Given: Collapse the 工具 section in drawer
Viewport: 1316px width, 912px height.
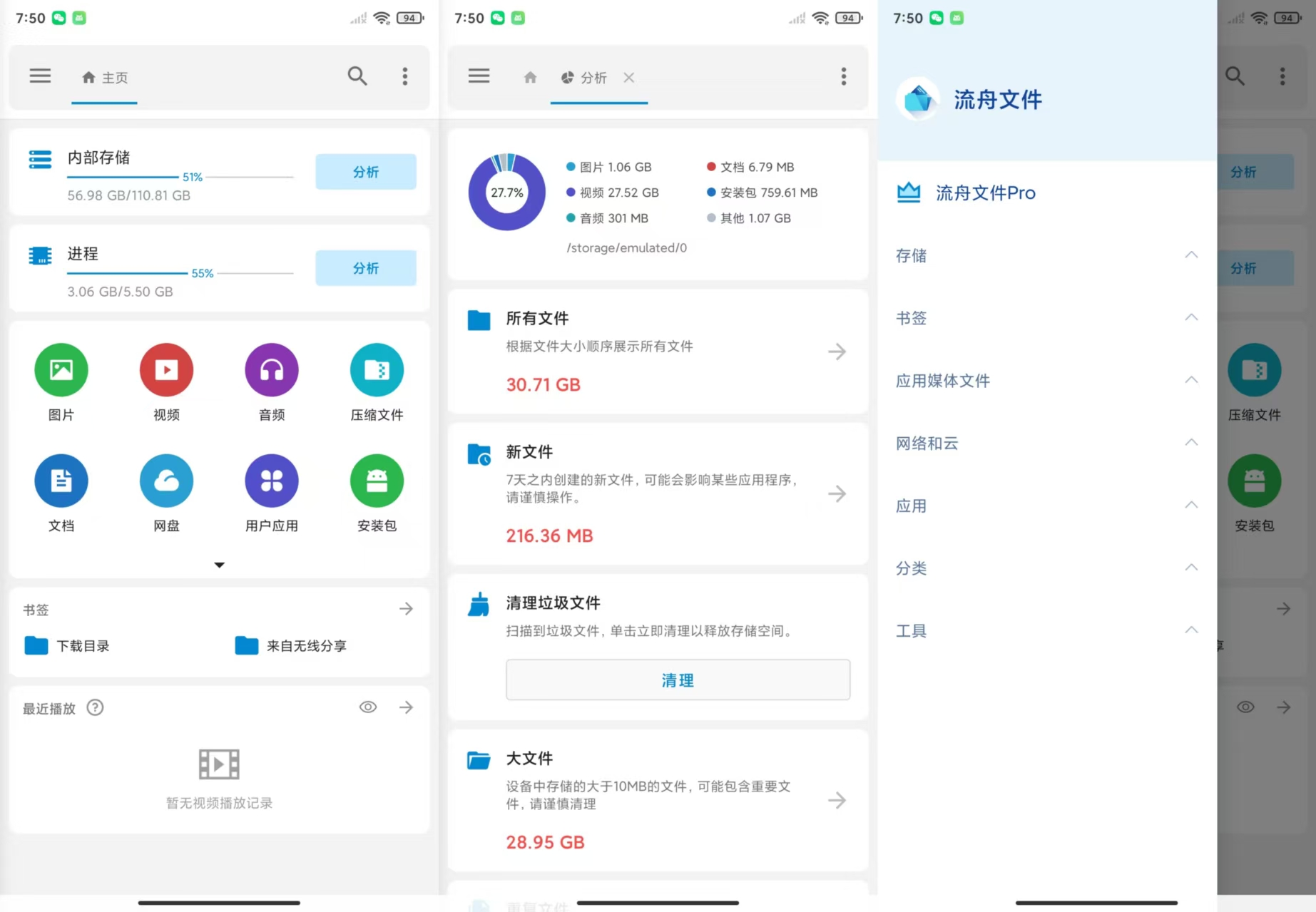Looking at the screenshot, I should [x=1191, y=630].
